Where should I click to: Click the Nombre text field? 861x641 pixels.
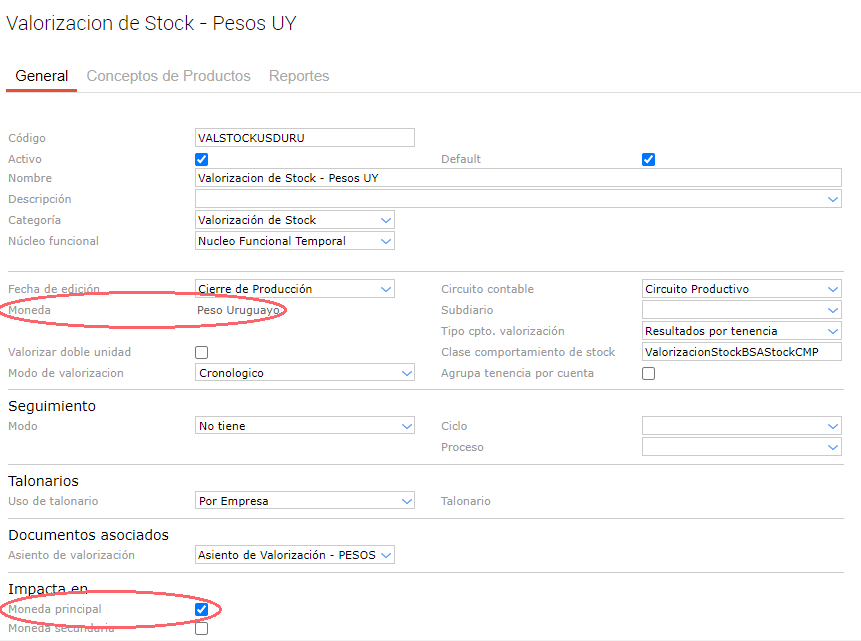[x=518, y=178]
